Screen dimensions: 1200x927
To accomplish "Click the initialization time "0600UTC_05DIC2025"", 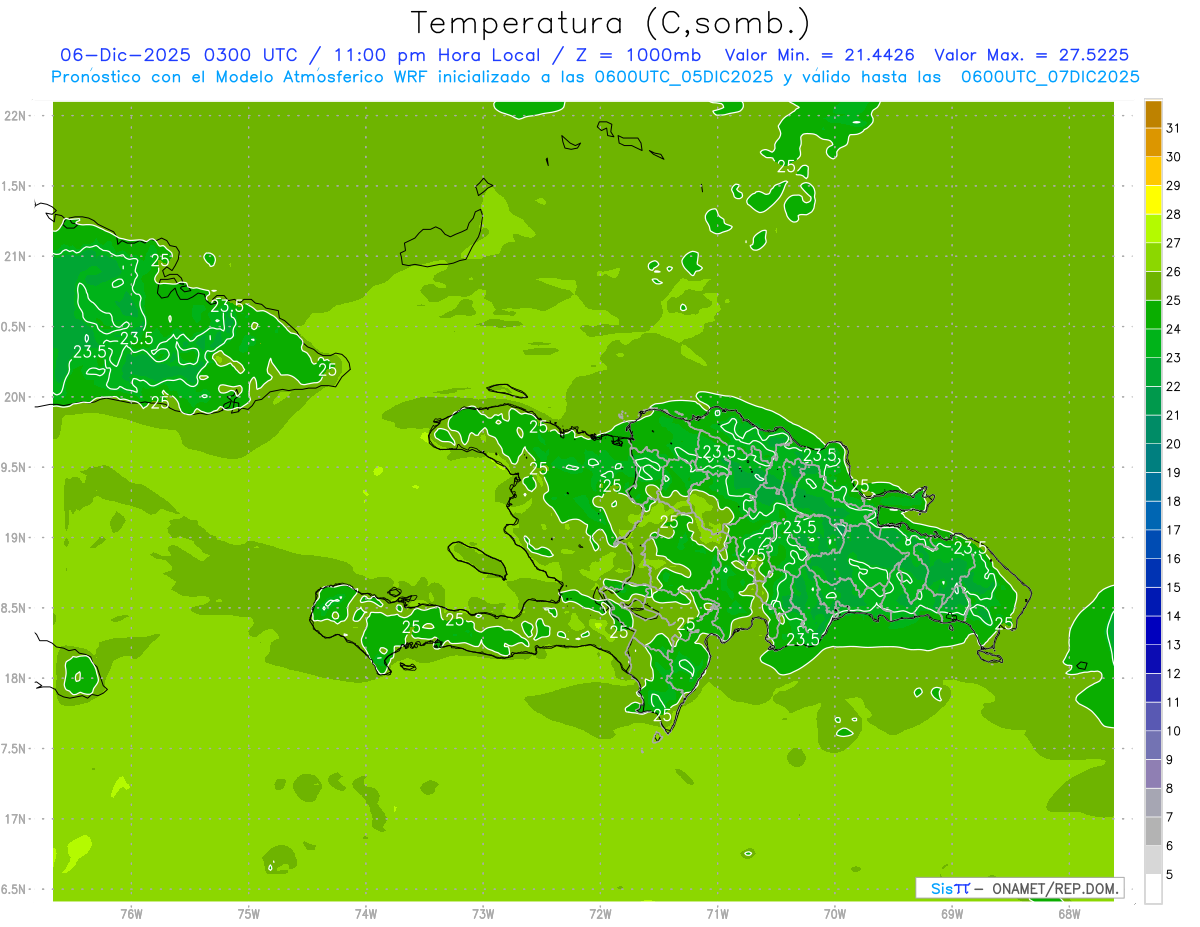I will click(x=682, y=77).
